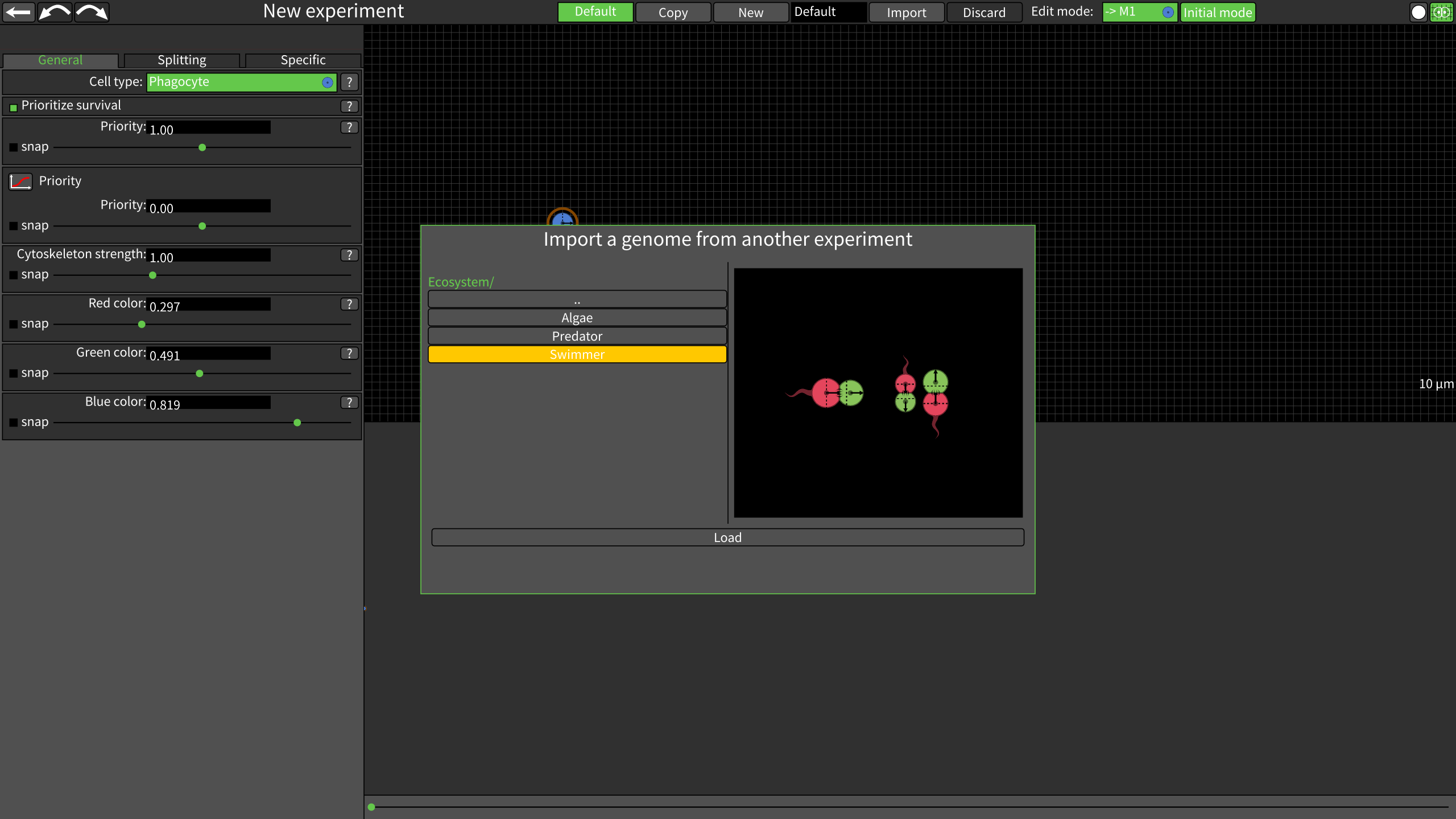Click the Discard genome button
1456x819 pixels.
click(985, 13)
